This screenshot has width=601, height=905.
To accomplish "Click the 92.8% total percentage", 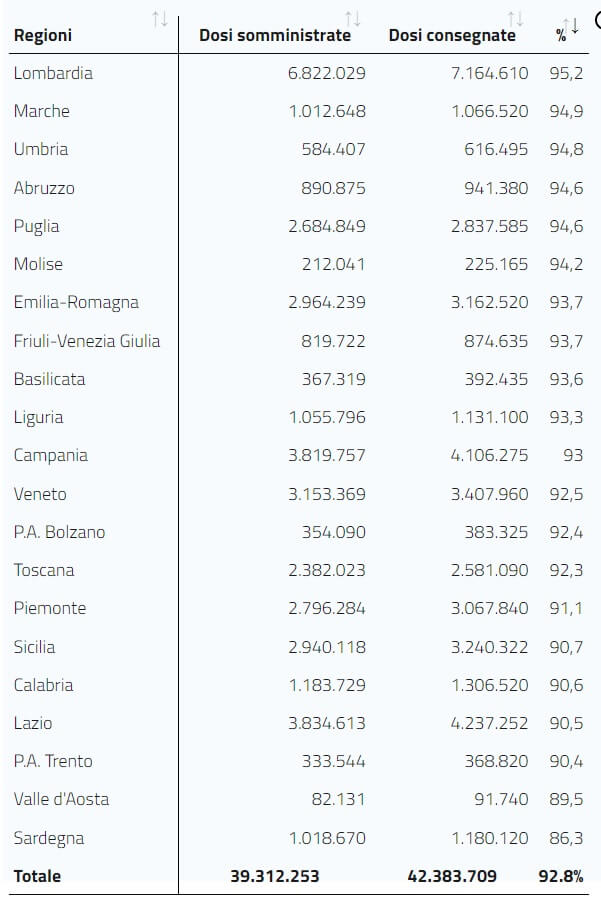I will click(x=561, y=876).
